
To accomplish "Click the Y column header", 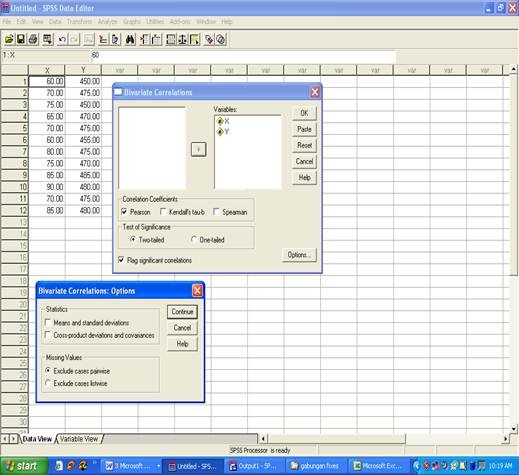I will tap(83, 70).
